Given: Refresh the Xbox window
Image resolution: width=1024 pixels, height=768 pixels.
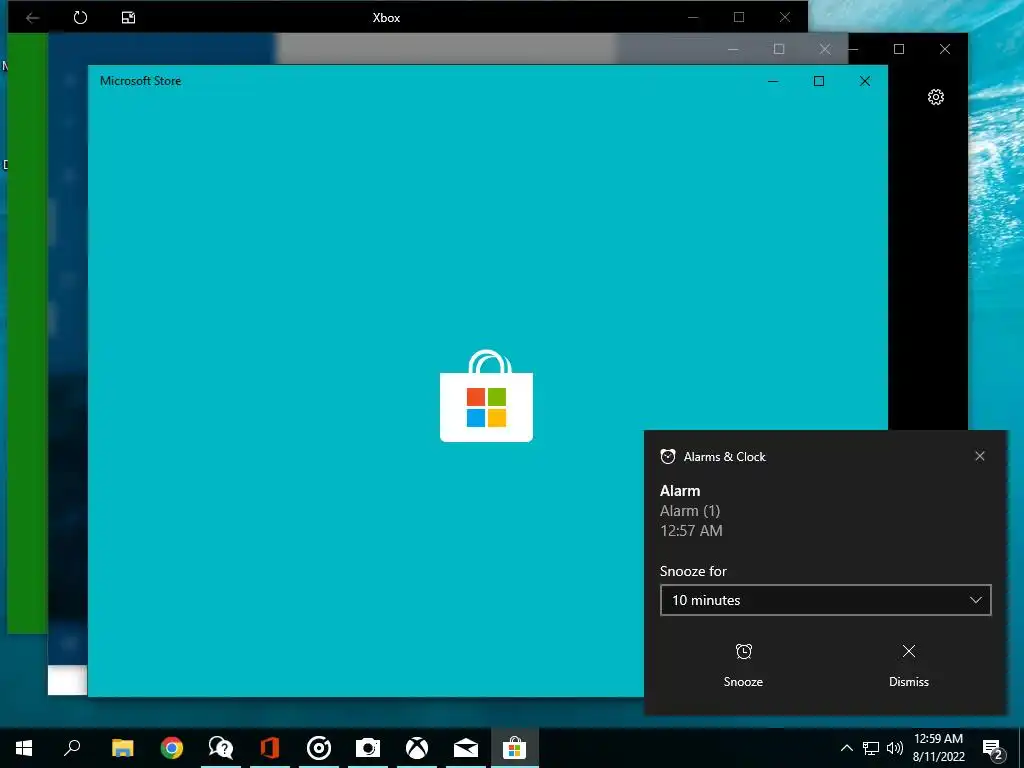Looking at the screenshot, I should coord(80,18).
